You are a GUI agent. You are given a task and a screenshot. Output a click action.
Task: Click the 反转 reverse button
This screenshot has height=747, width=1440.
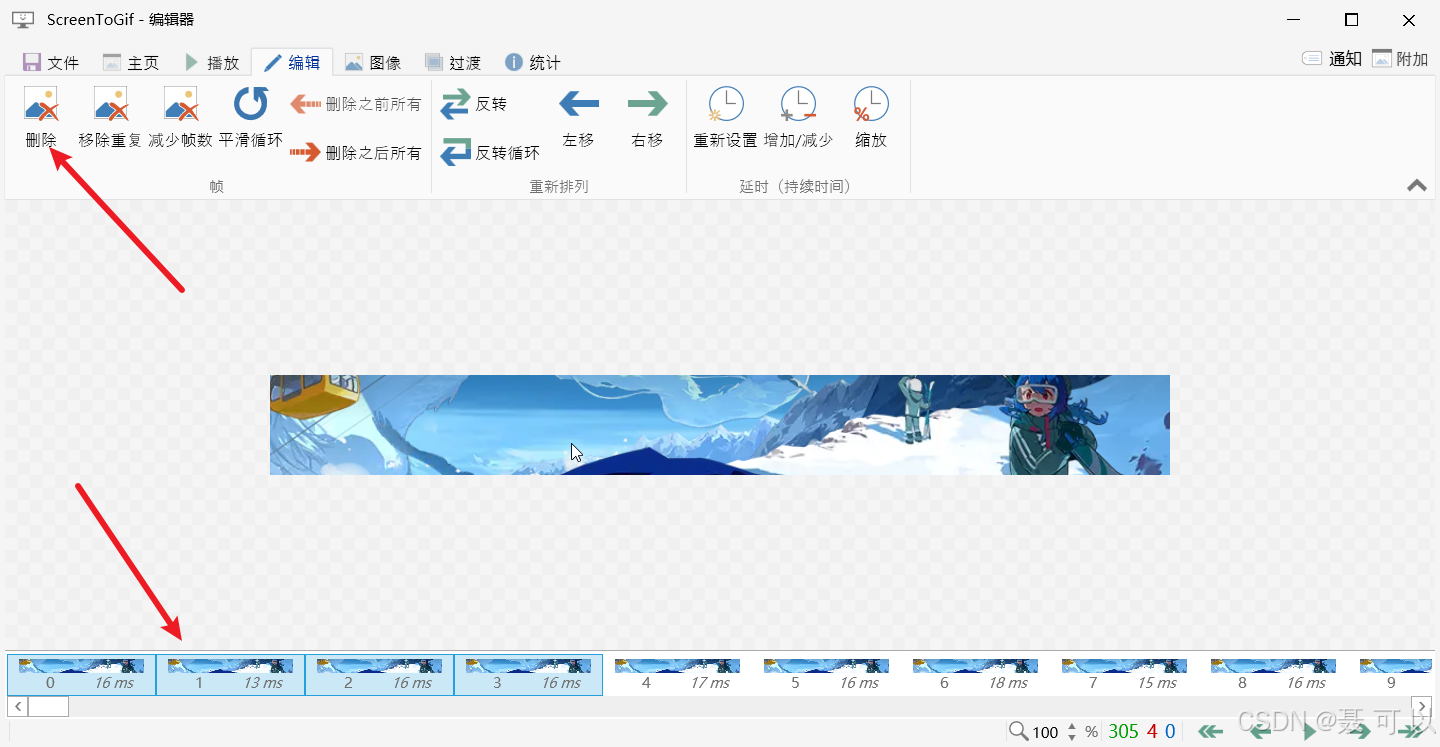click(x=474, y=104)
